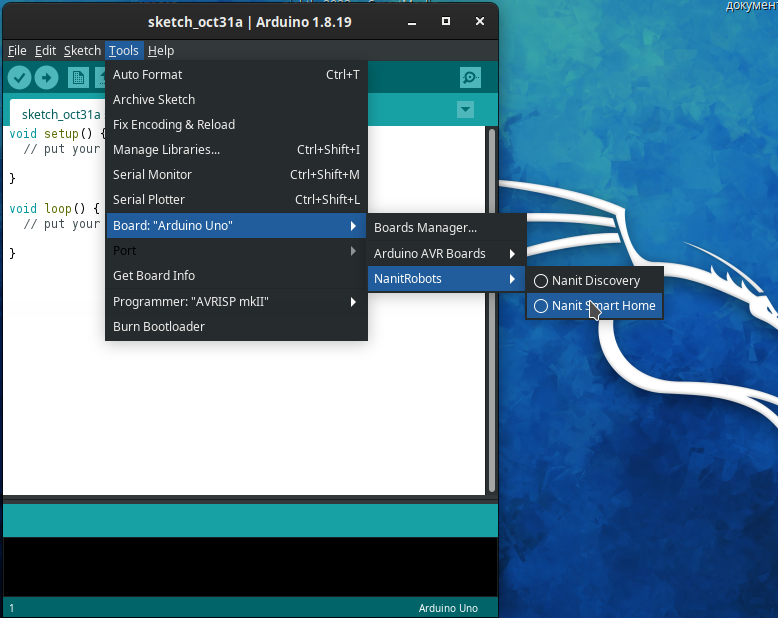Expand the NanitRobots submenu arrow

[512, 279]
